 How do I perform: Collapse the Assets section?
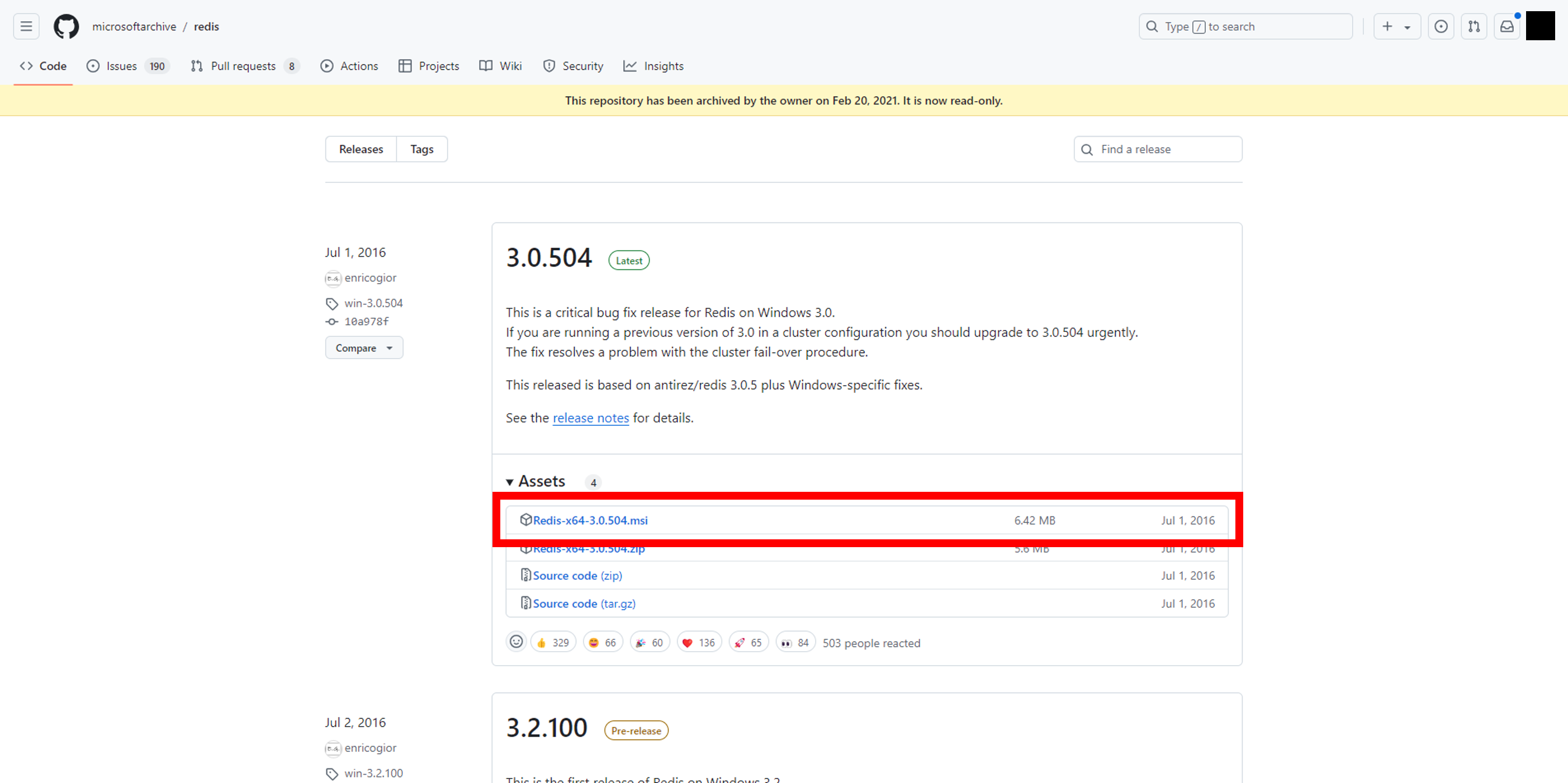point(536,481)
